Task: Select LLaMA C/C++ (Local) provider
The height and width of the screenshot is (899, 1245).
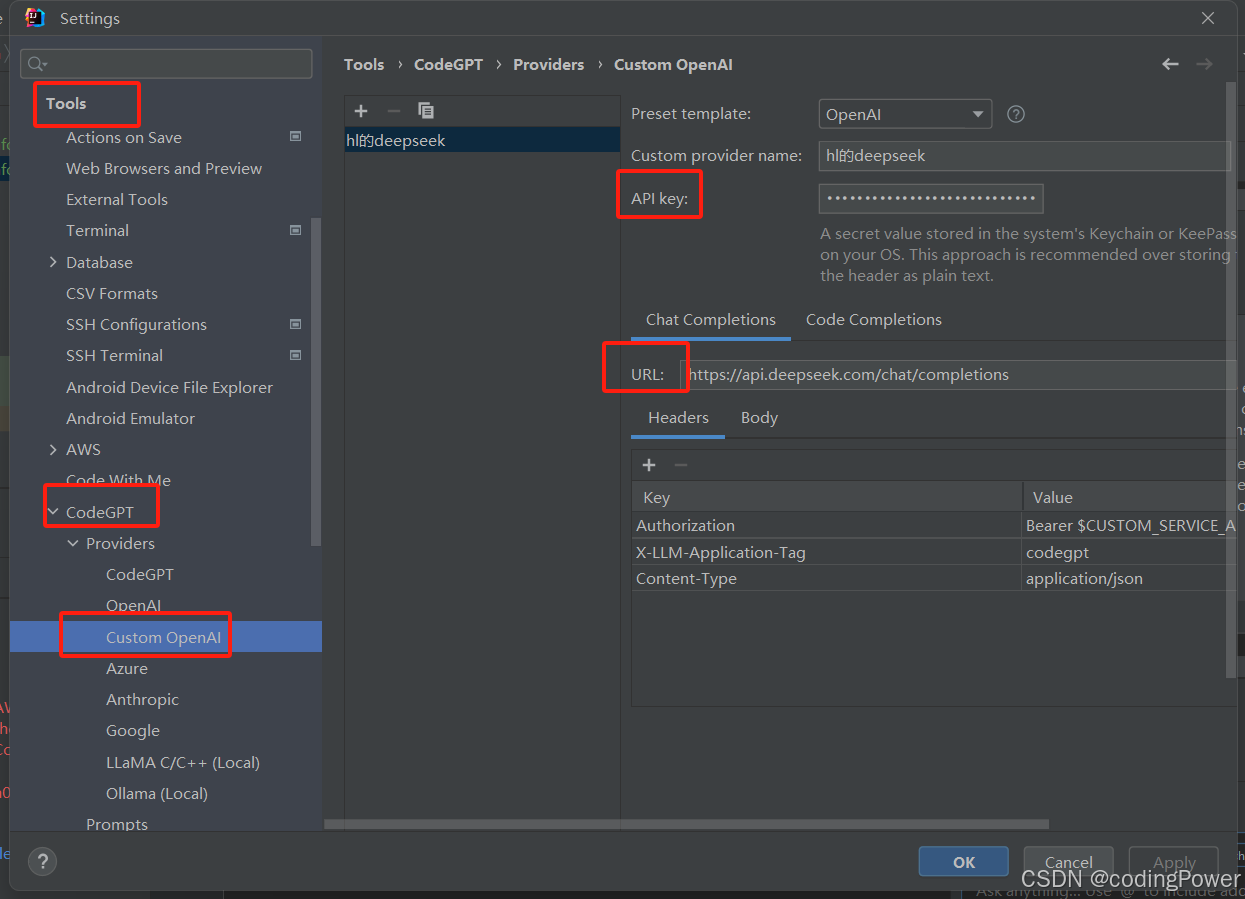Action: [x=183, y=762]
